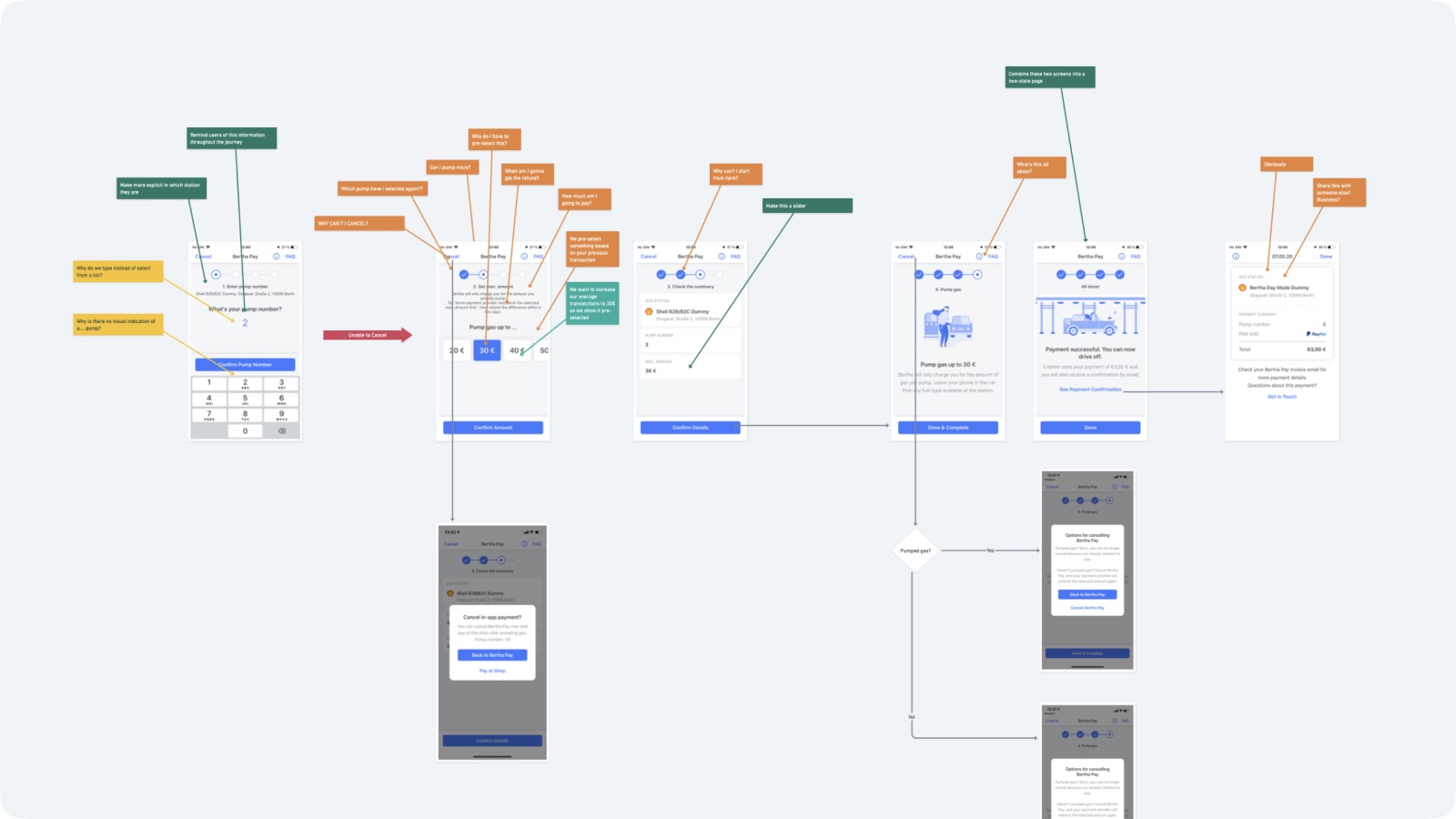The width and height of the screenshot is (1456, 819).
Task: Select the completed checkmark step on the summary screen
Action: (x=660, y=275)
